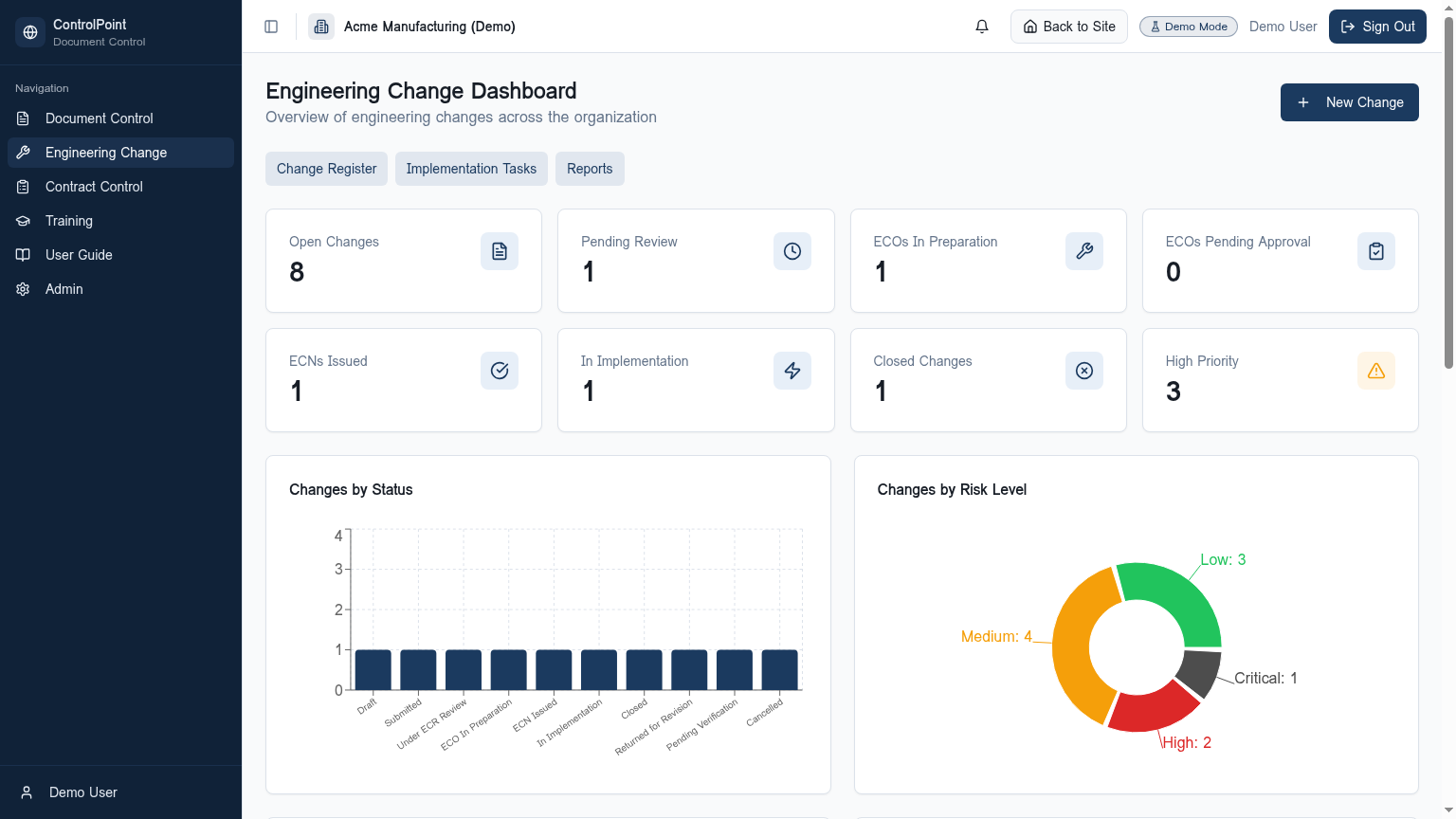Click the ECOs In Preparation wrench icon
The width and height of the screenshot is (1456, 819).
tap(1084, 251)
